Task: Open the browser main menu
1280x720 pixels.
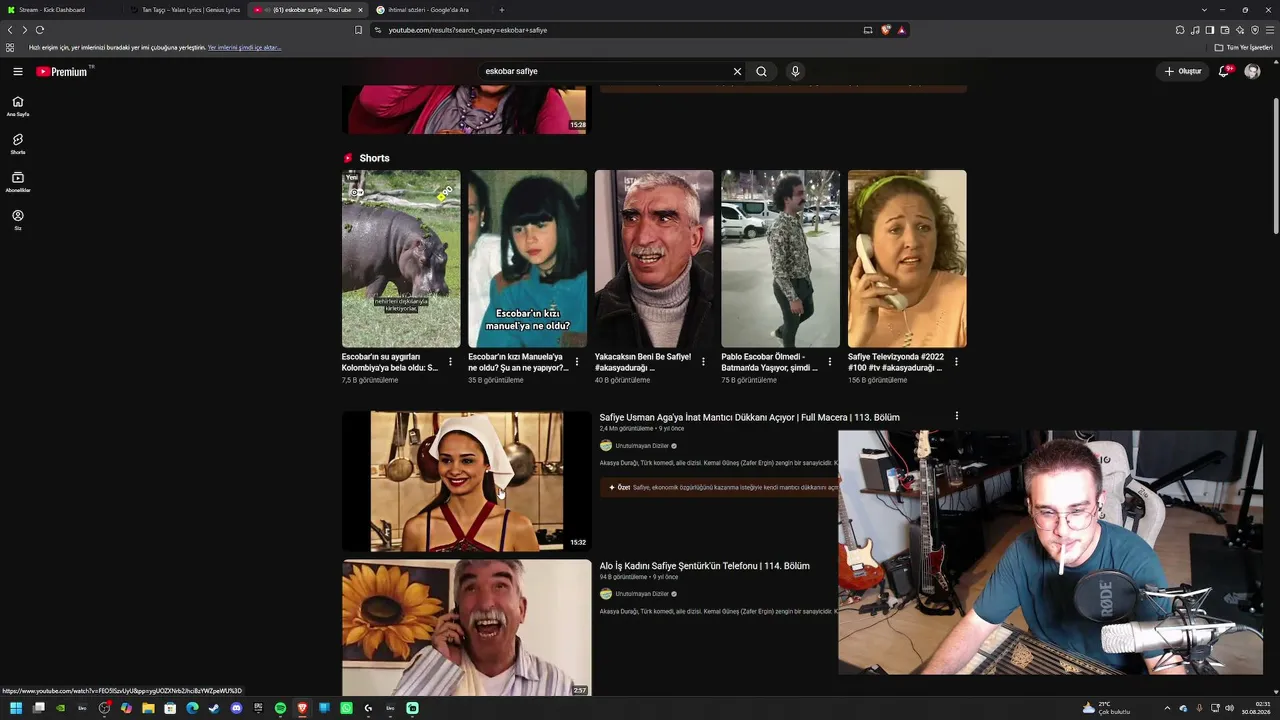Action: 1270,30
